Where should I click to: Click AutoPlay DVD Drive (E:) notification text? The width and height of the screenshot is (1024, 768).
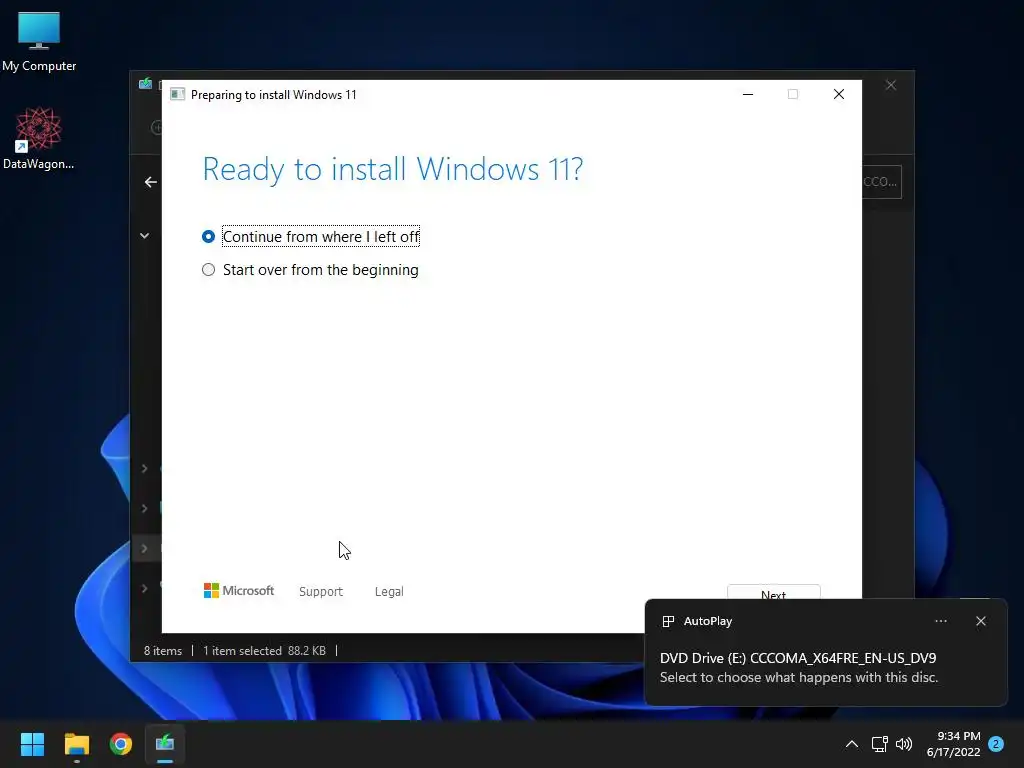(798, 658)
